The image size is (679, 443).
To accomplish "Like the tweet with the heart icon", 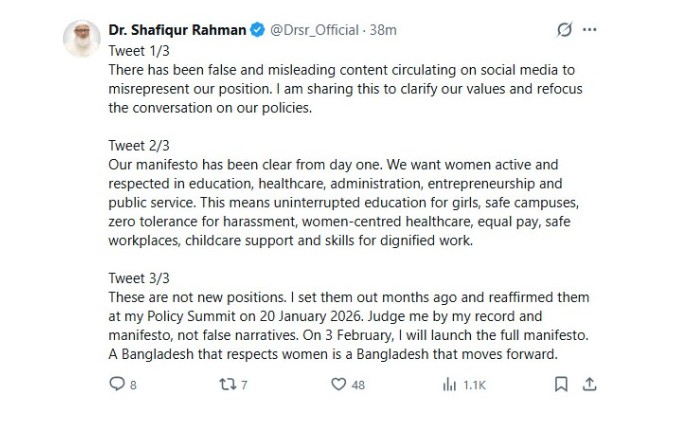I will [338, 383].
